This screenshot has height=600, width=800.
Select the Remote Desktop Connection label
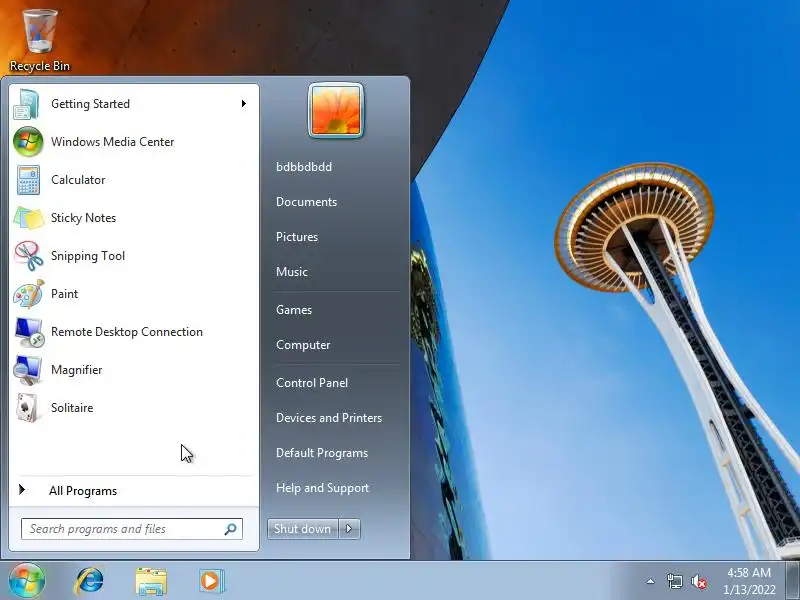click(127, 332)
